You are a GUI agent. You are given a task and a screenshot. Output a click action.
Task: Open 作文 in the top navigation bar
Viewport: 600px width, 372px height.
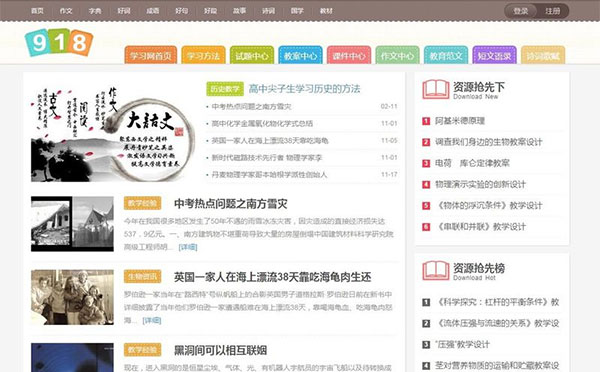click(66, 11)
